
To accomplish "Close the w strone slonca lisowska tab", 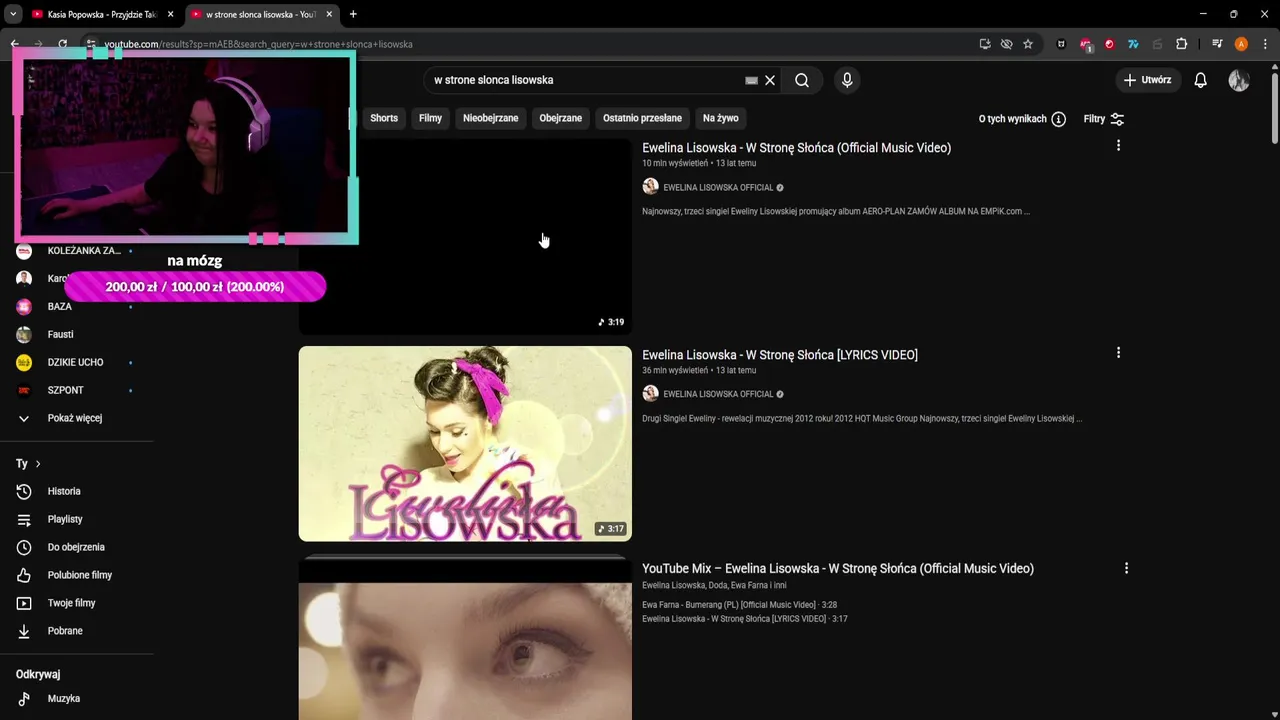I will pos(329,14).
